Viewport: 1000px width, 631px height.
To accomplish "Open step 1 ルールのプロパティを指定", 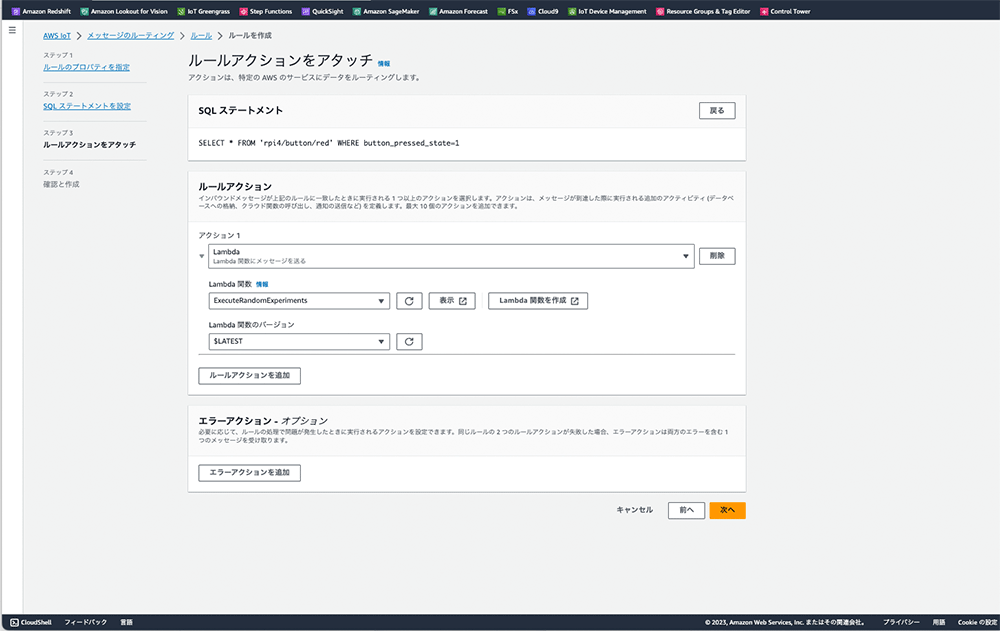I will 86,67.
